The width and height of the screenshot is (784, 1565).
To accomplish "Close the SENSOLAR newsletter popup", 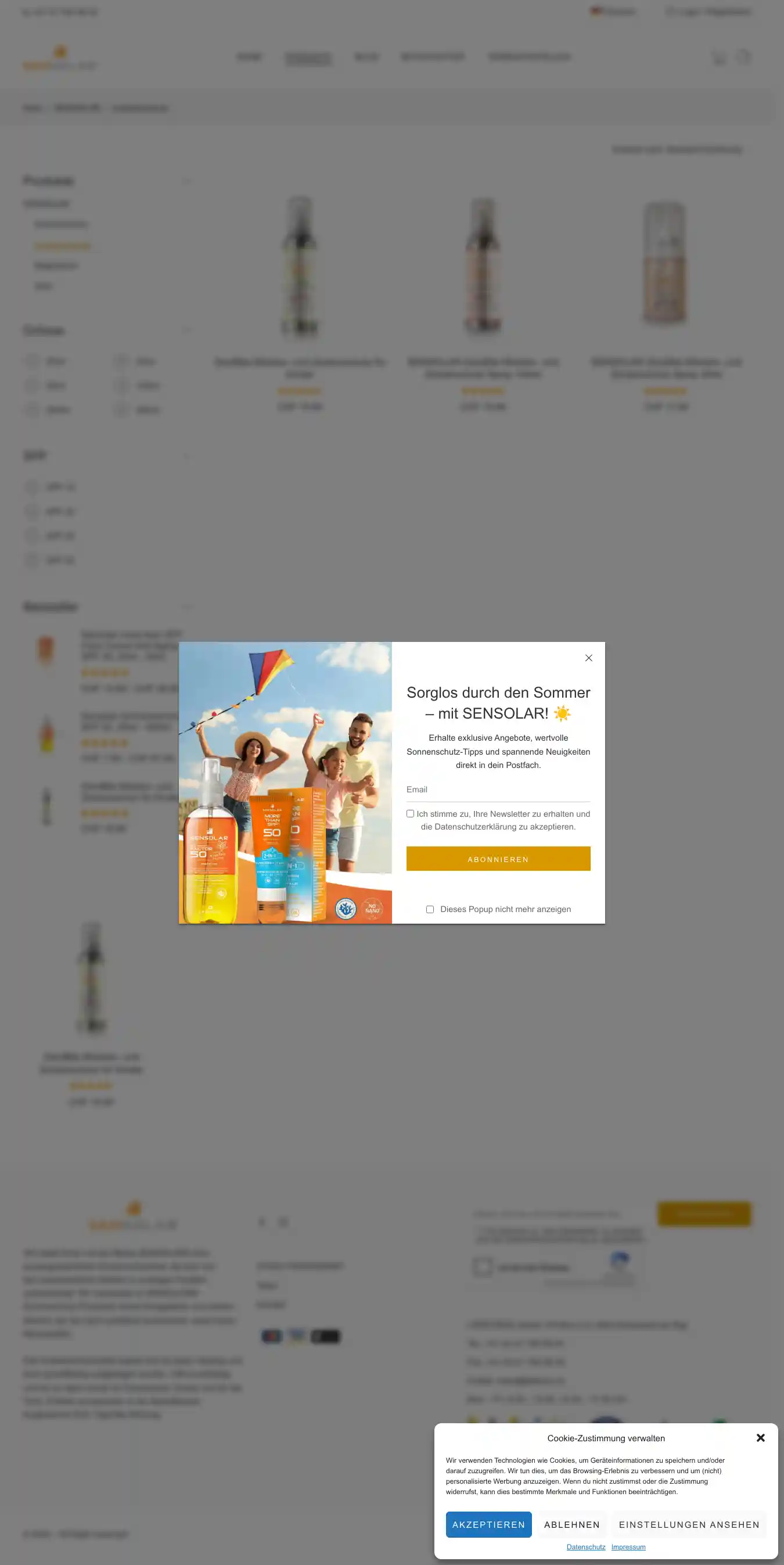I will pyautogui.click(x=588, y=658).
